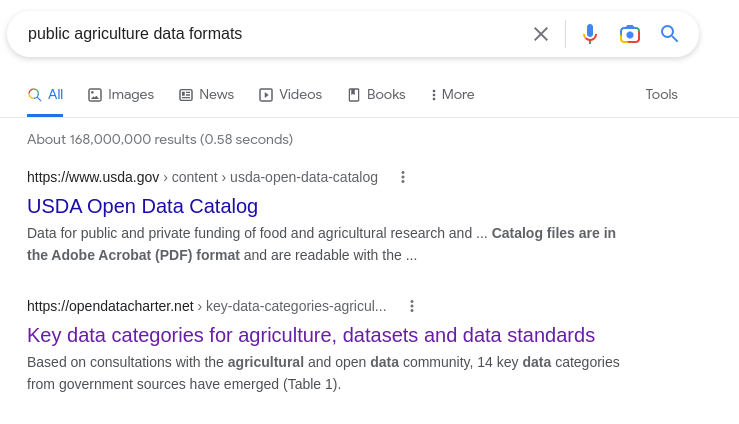This screenshot has height=424, width=739.
Task: Open the USDA Open Data Catalog link
Action: tap(142, 206)
